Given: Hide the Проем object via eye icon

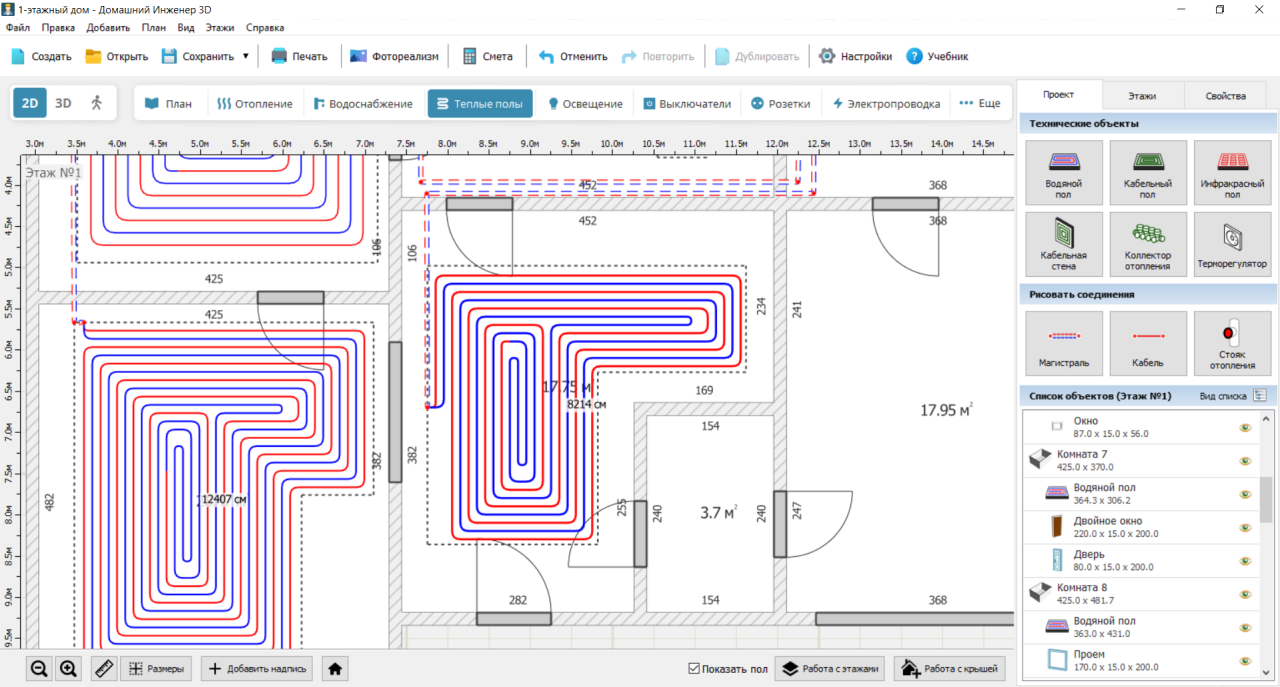Looking at the screenshot, I should tap(1245, 661).
